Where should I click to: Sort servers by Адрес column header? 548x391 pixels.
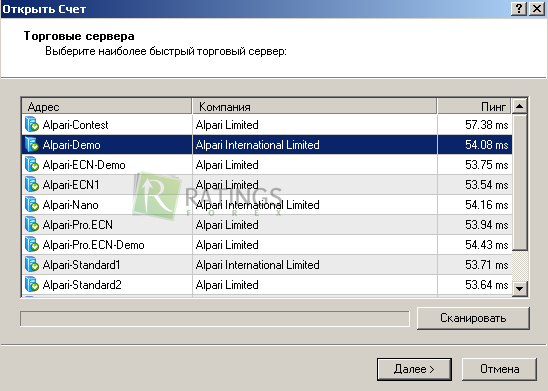[x=107, y=106]
